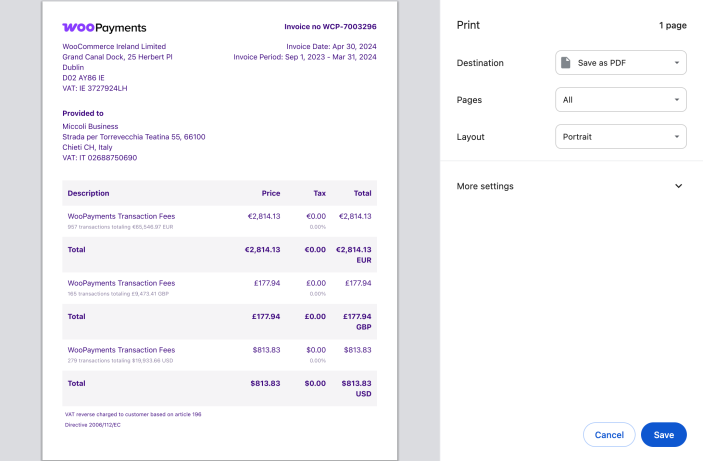Screen dimensions: 703x461
Task: Click the Print dialog title
Action: coord(468,24)
